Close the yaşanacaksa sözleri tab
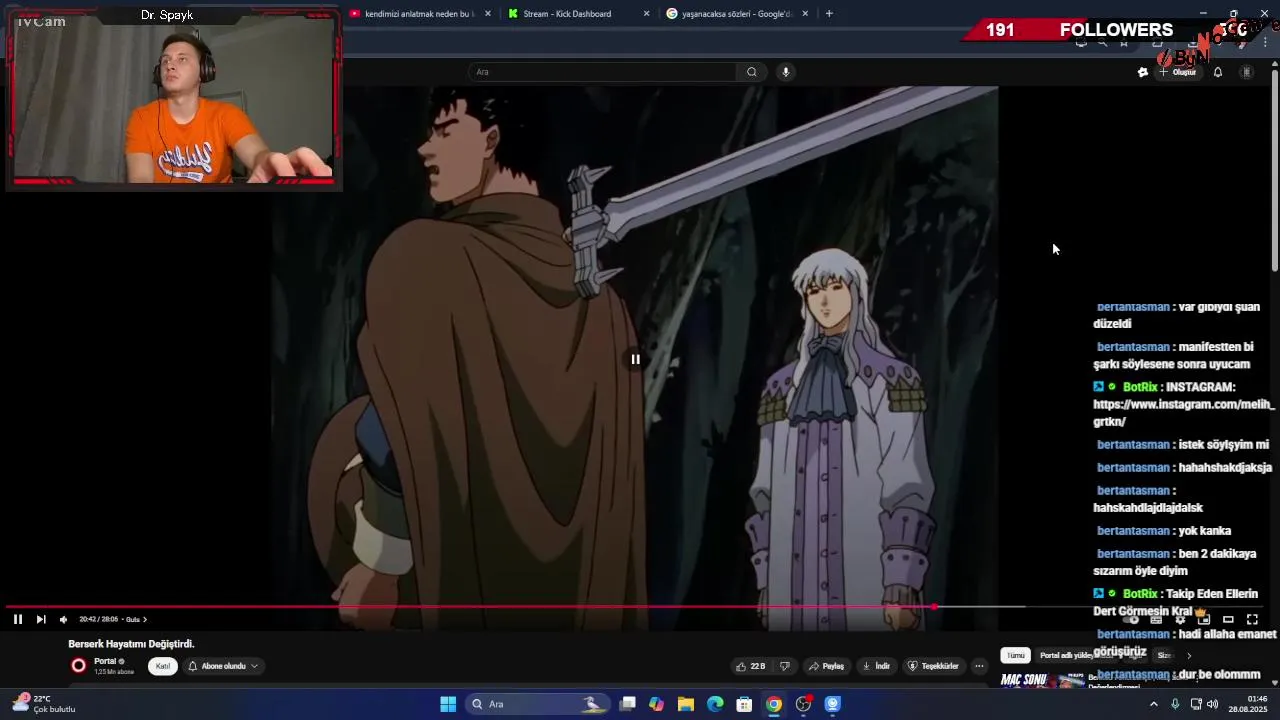 pos(805,14)
